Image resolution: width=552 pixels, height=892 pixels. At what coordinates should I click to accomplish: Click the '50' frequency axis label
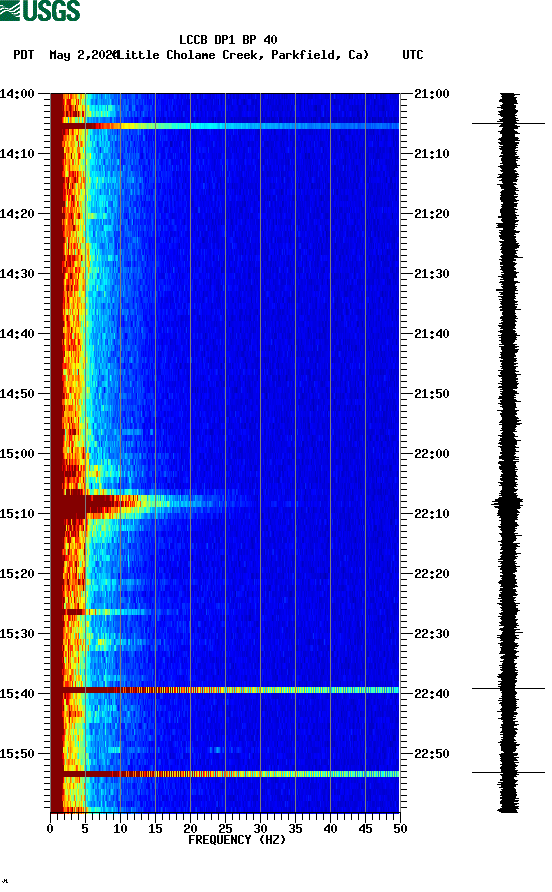400,829
